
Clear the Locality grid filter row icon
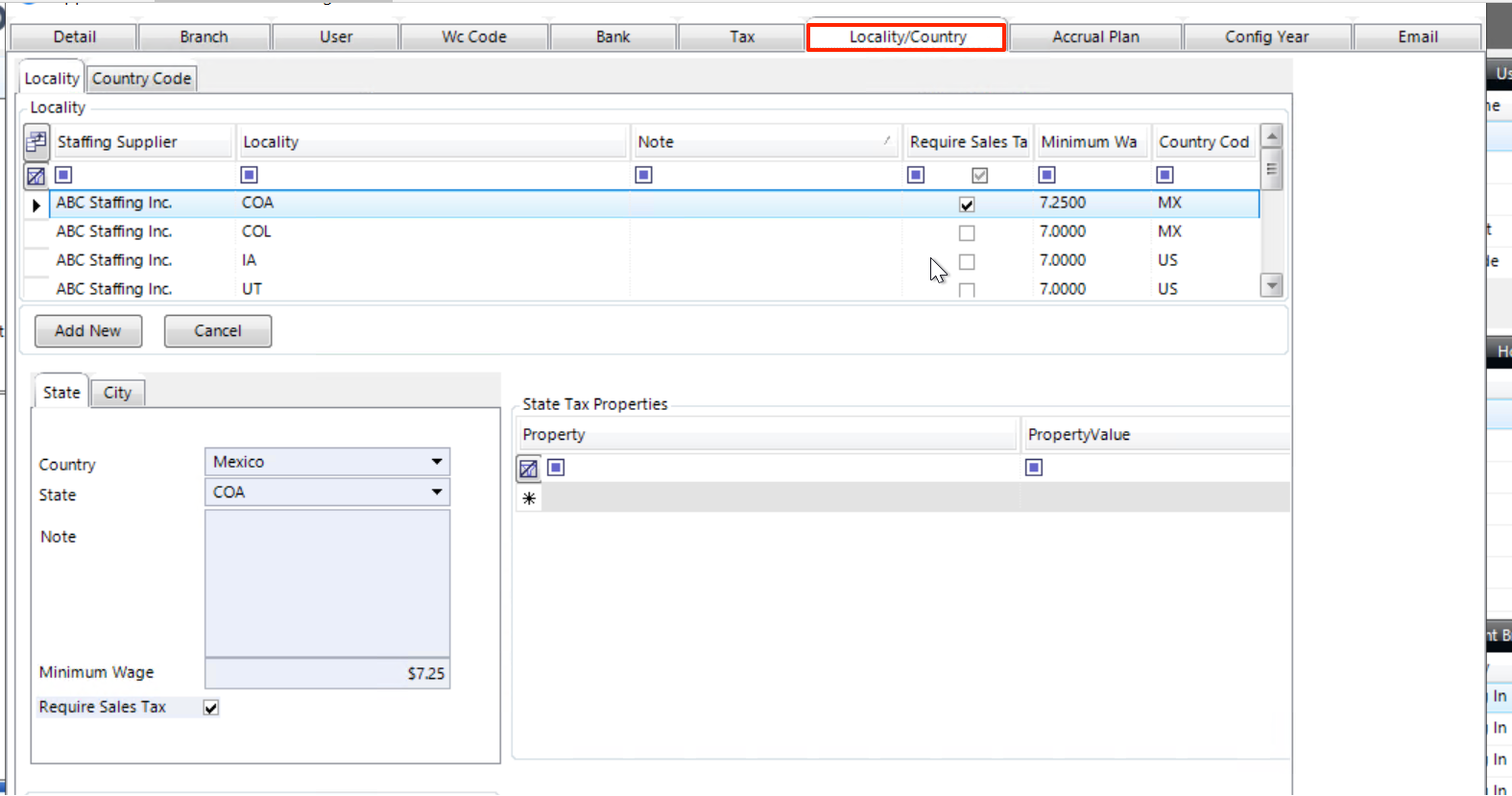[36, 176]
